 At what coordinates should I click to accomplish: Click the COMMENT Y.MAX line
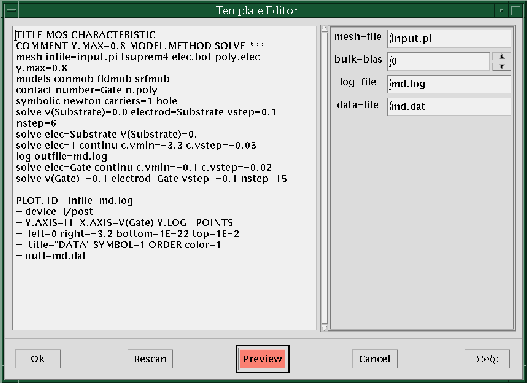[140, 46]
